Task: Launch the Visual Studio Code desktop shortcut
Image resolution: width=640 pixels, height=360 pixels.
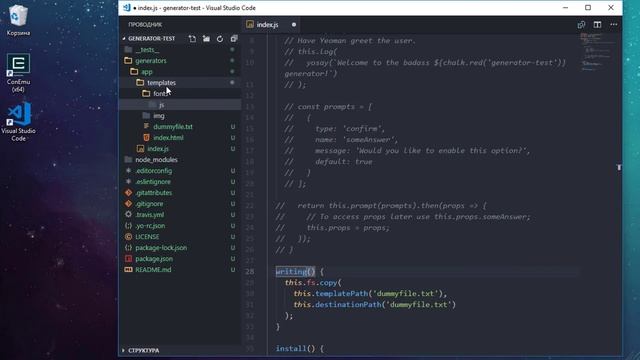Action: [18, 122]
